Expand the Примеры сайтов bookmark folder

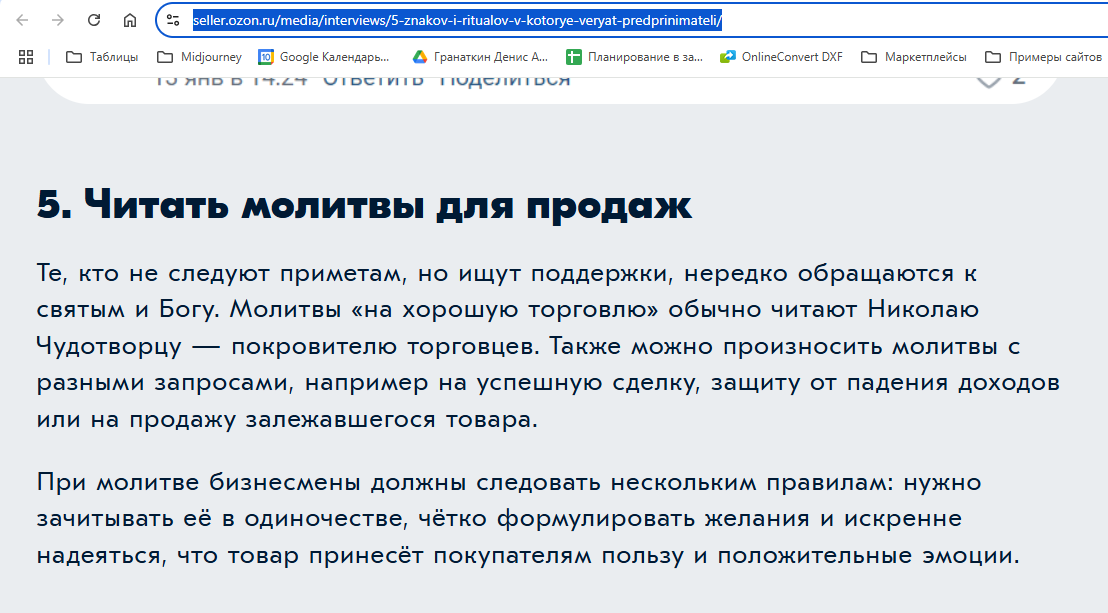1043,57
